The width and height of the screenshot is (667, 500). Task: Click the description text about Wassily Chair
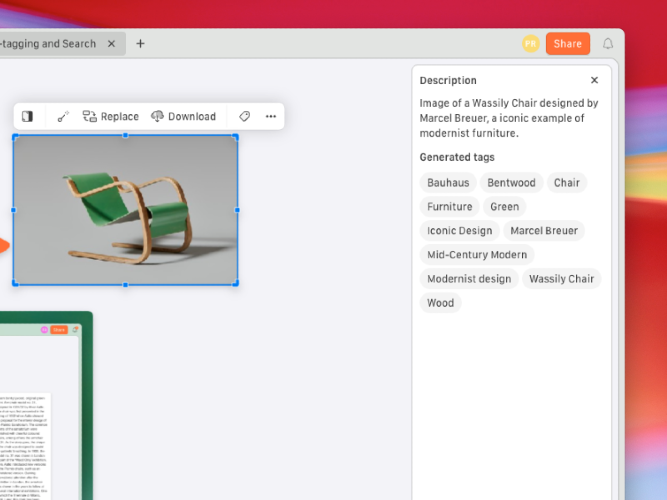[509, 118]
